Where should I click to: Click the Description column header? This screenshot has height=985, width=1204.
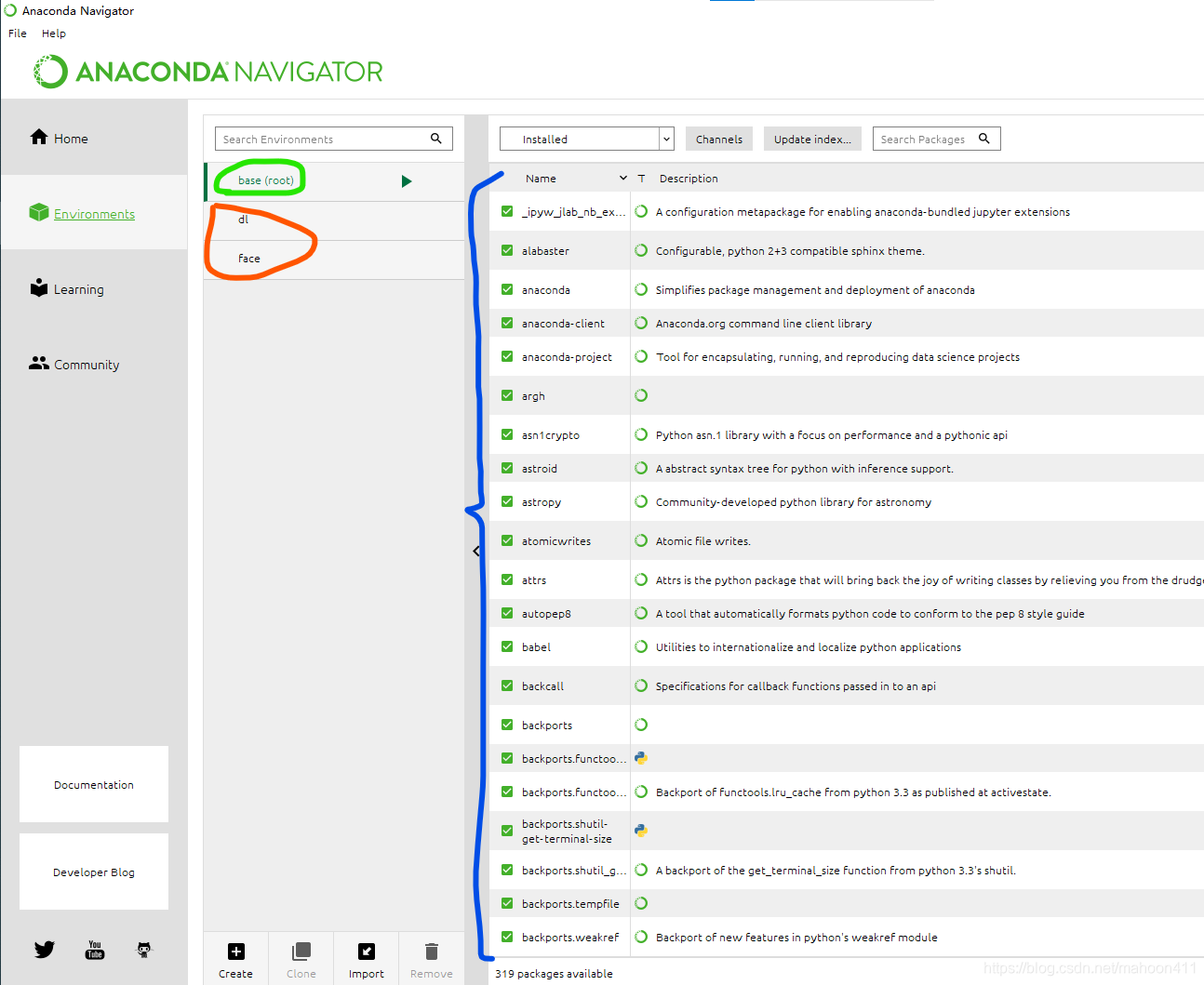click(x=689, y=179)
